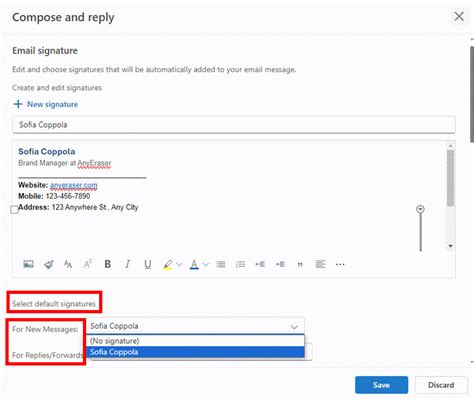Expand the For New Messages dropdown
The image size is (474, 401).
pyautogui.click(x=195, y=326)
